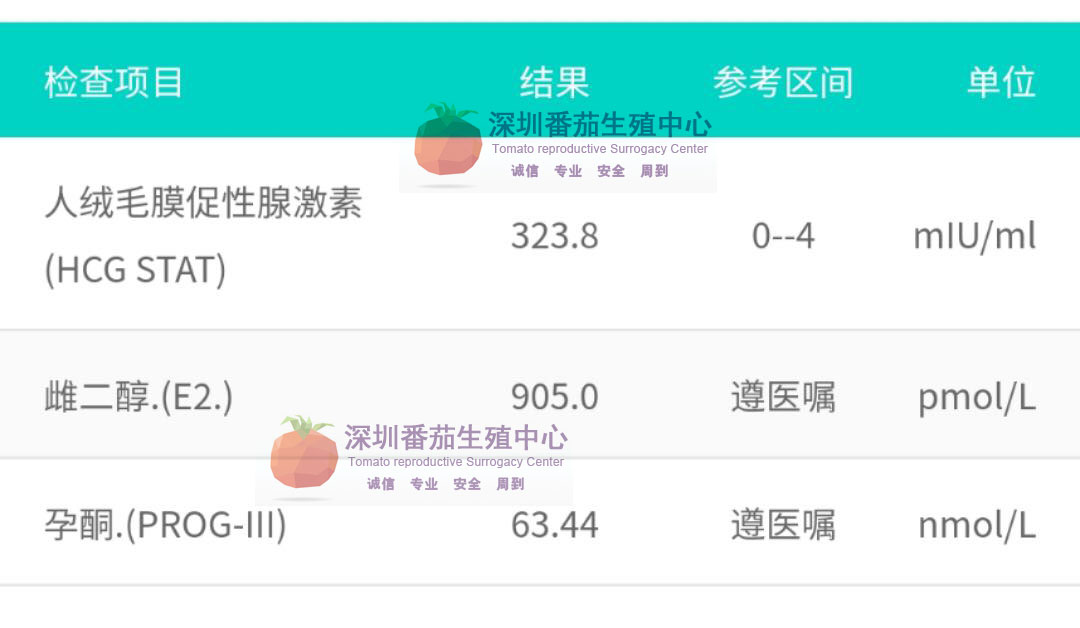Click the 单位 column header
The height and width of the screenshot is (628, 1080).
point(1001,83)
